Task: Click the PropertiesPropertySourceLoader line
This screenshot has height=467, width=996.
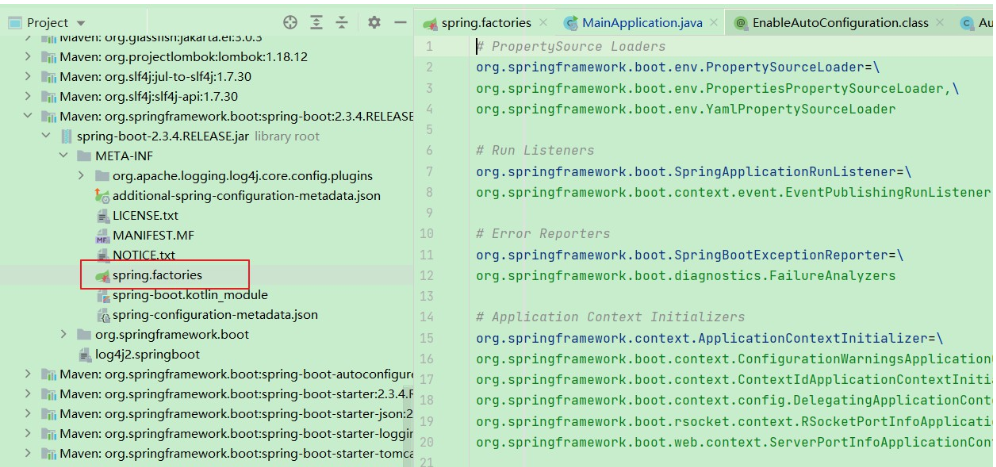Action: pyautogui.click(x=717, y=88)
